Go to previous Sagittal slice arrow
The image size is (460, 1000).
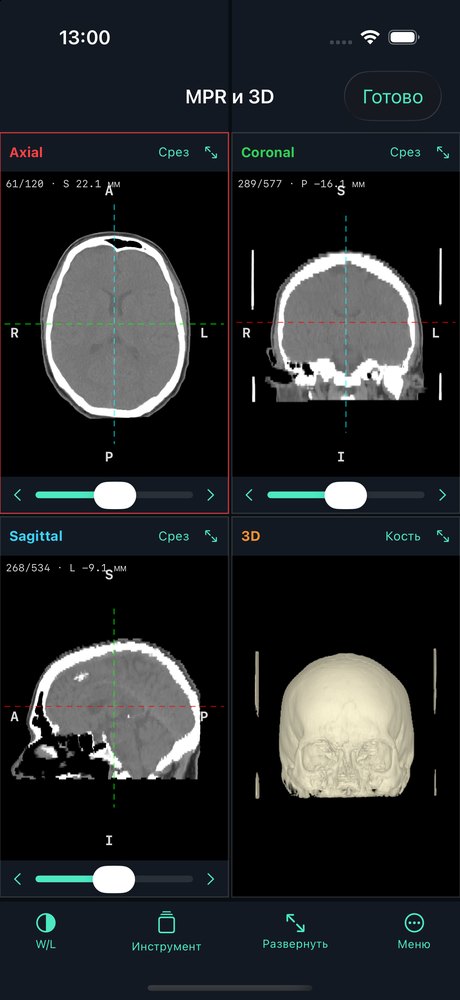[x=18, y=879]
